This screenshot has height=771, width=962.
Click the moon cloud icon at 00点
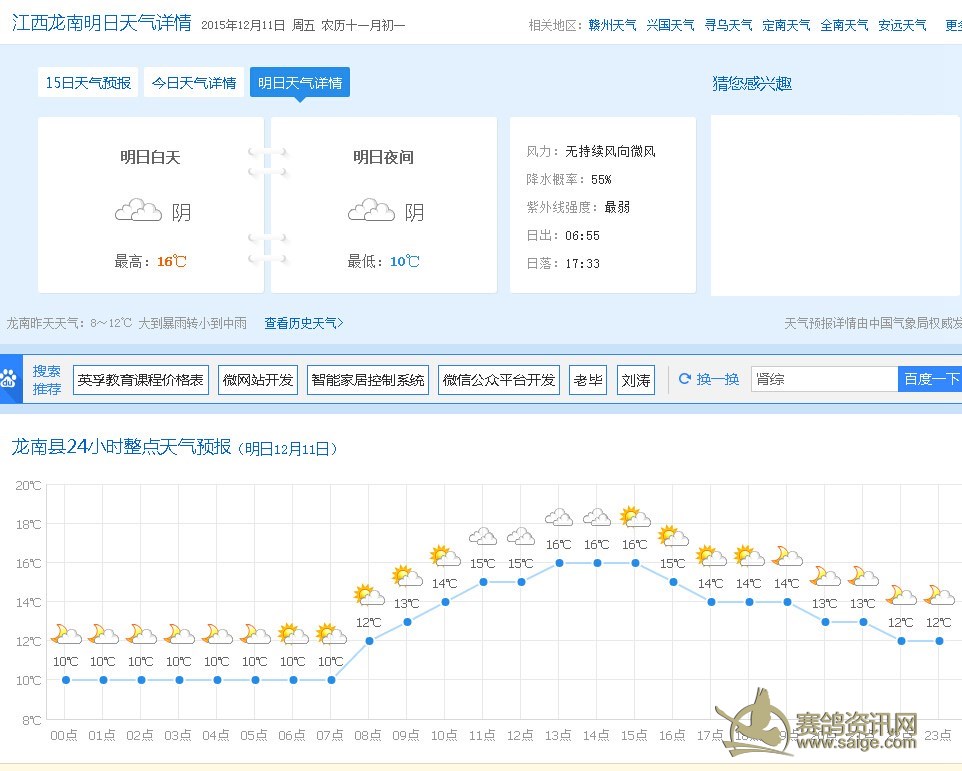[x=66, y=634]
